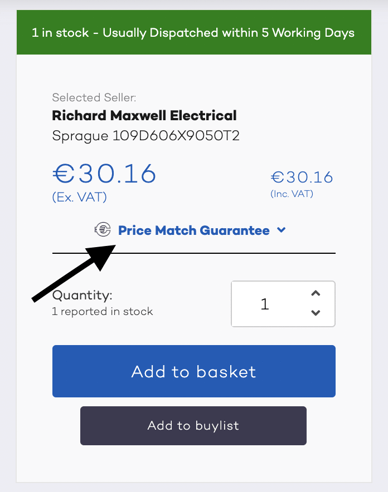Focus the quantity number input field
The width and height of the screenshot is (388, 492).
pos(283,304)
